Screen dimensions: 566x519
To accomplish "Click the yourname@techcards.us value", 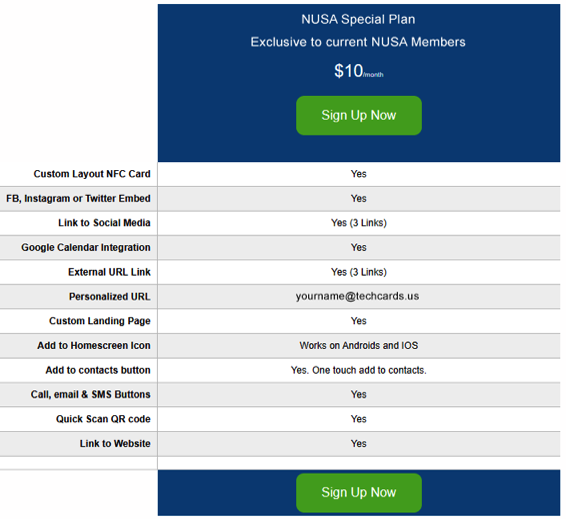I will [357, 296].
